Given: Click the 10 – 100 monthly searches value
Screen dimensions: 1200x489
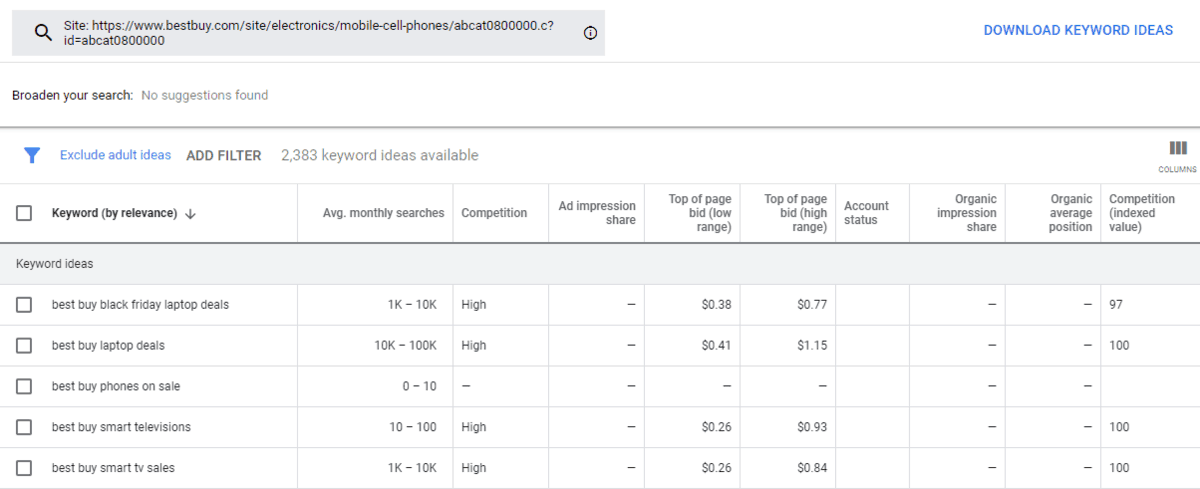Looking at the screenshot, I should pos(413,427).
